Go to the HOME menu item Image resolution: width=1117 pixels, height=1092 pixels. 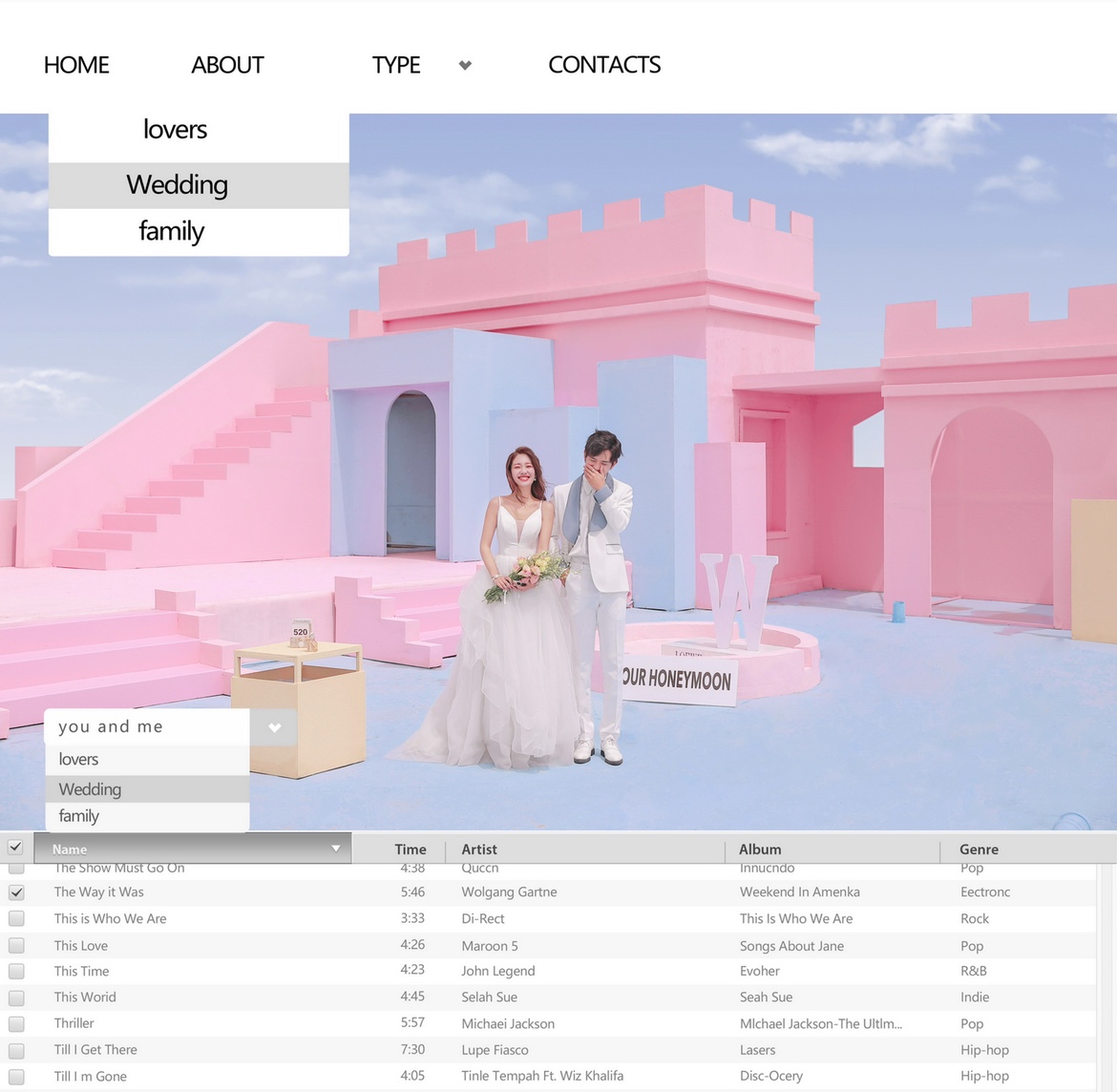(x=76, y=65)
